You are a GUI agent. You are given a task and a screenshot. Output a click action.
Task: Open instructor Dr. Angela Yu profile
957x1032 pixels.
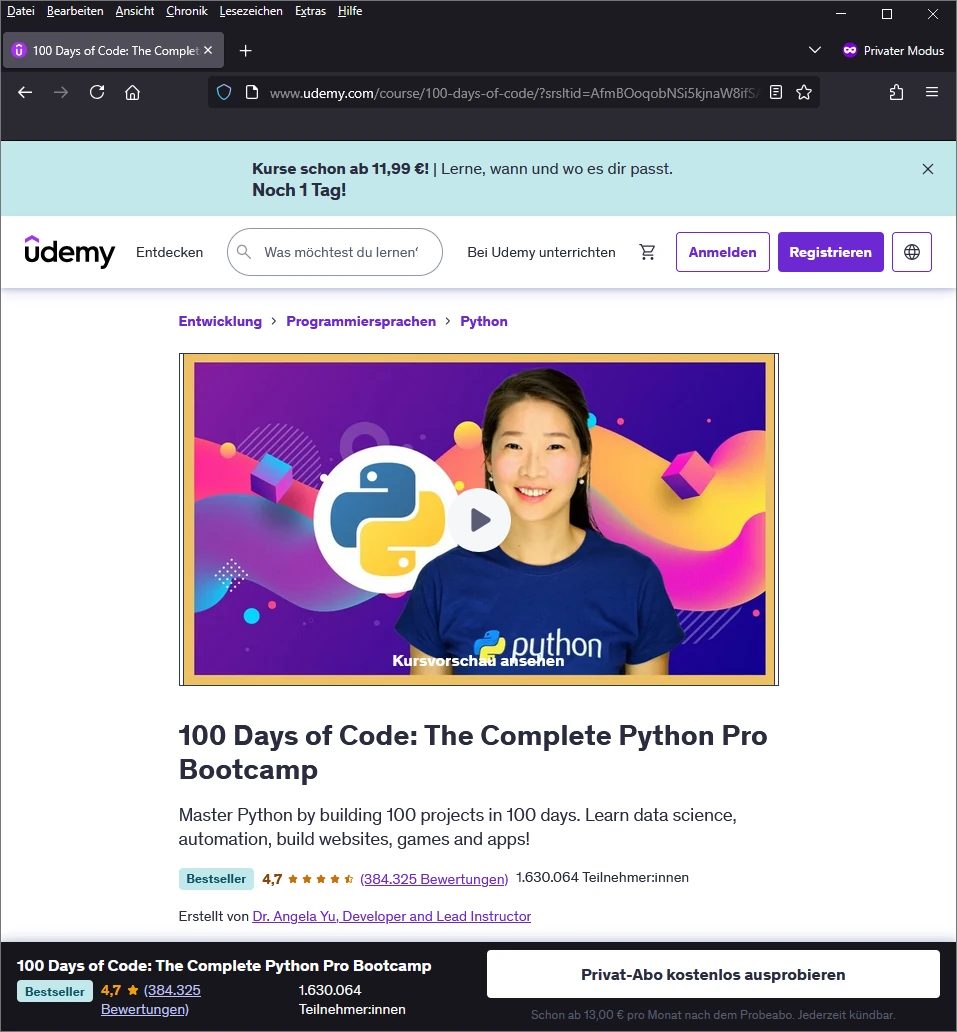point(392,916)
